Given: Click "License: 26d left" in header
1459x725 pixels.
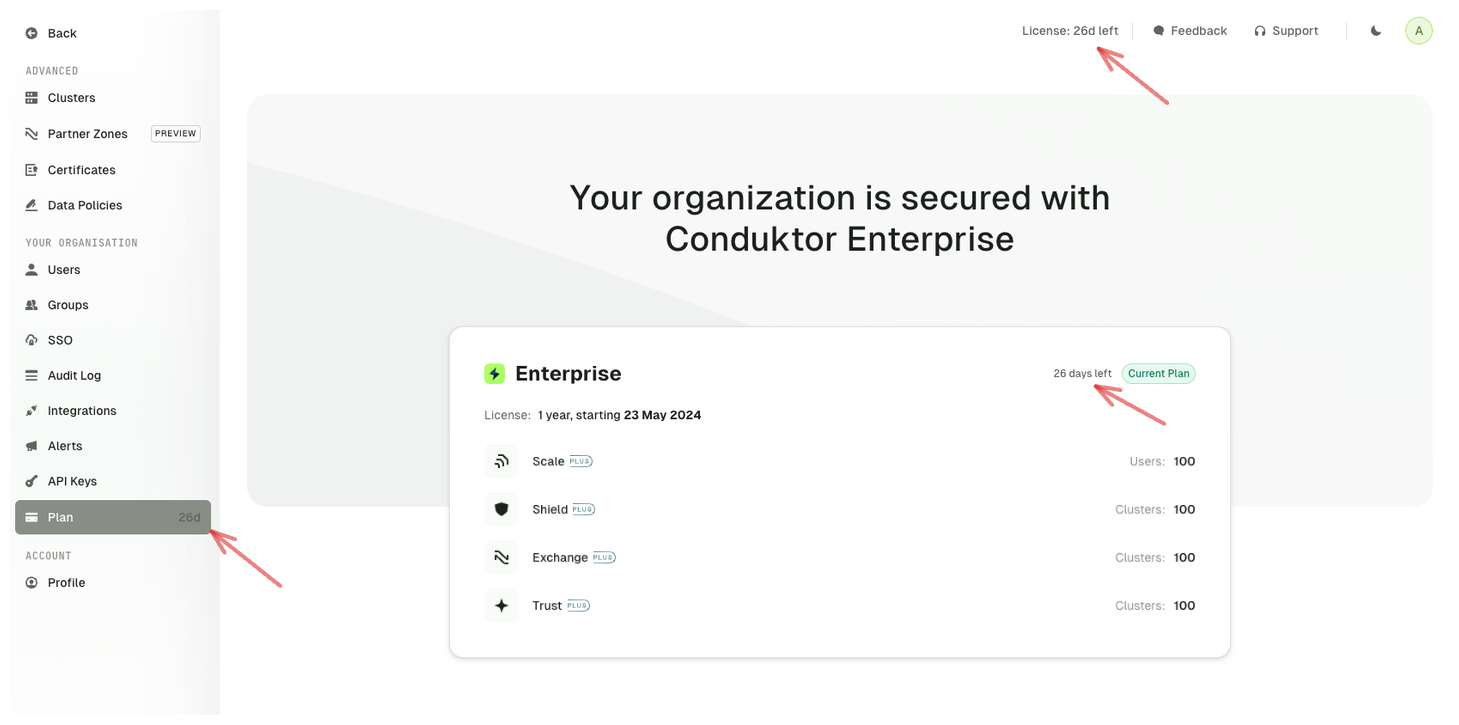Looking at the screenshot, I should coord(1070,31).
